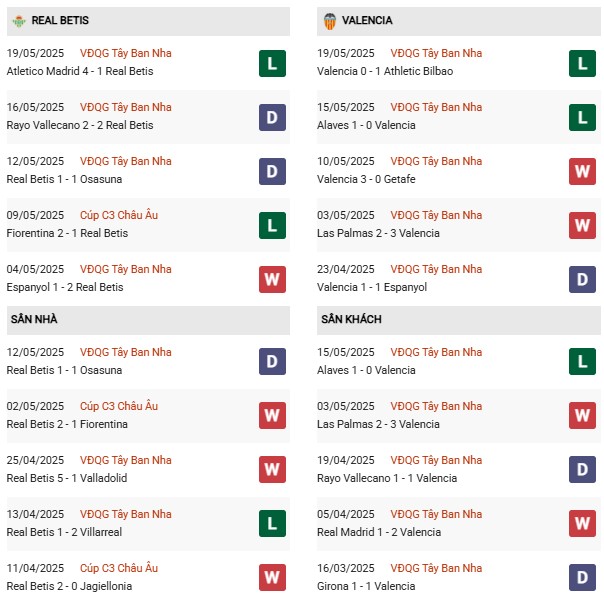The width and height of the screenshot is (604, 595).
Task: Click the L badge for Valencia 0-1 Athletic Bilbao
Action: [582, 64]
